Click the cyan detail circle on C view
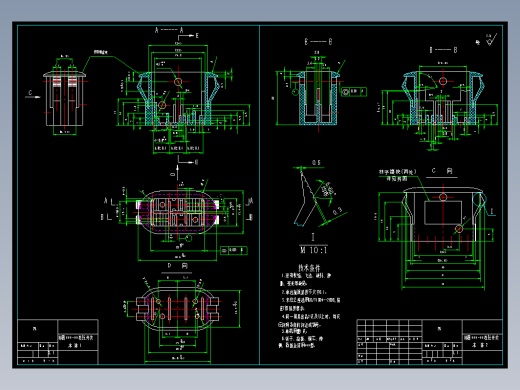Image resolution: width=520 pixels, height=390 pixels. 479,199
